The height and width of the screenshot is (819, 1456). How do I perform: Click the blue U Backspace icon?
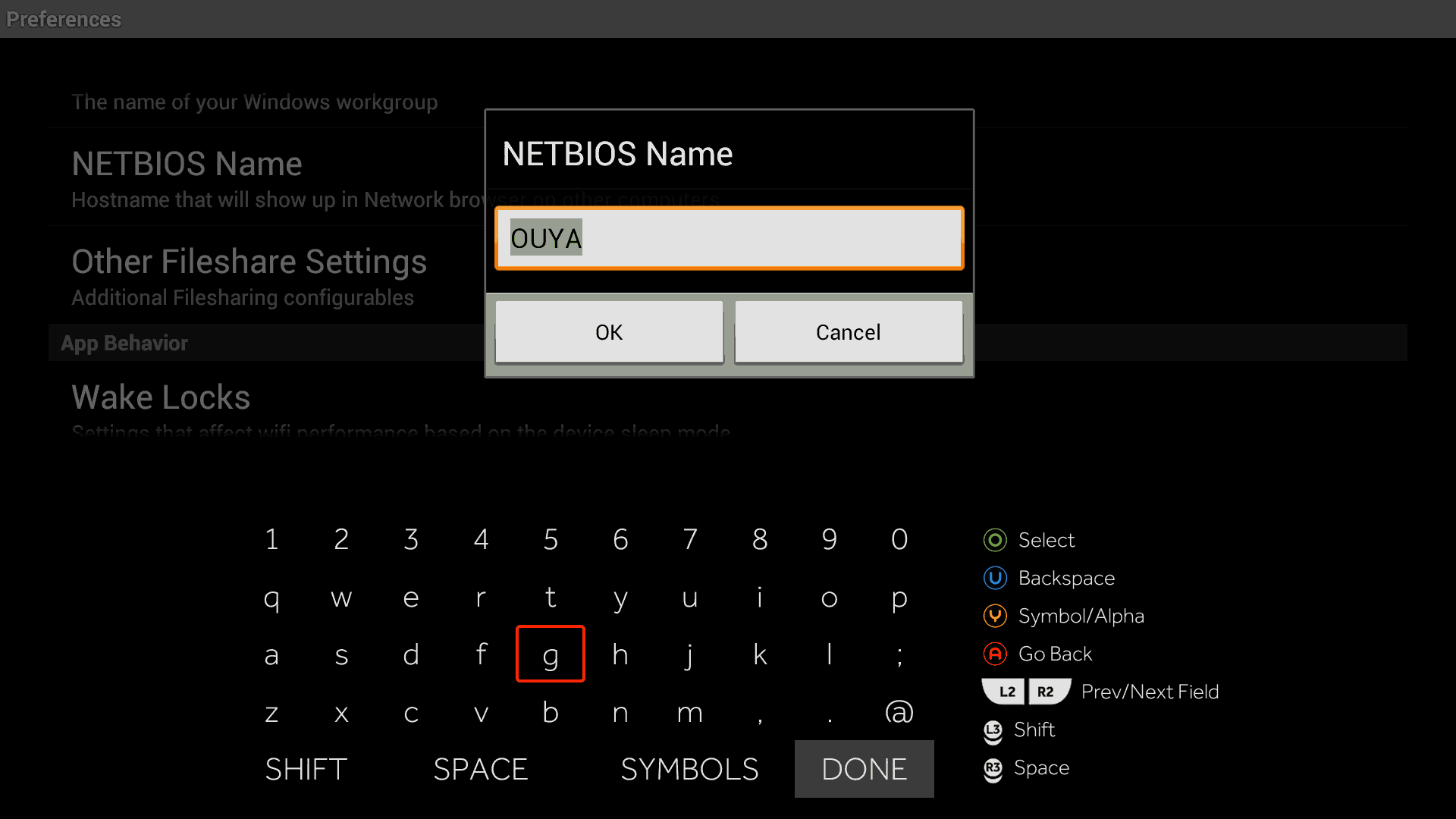click(x=995, y=578)
